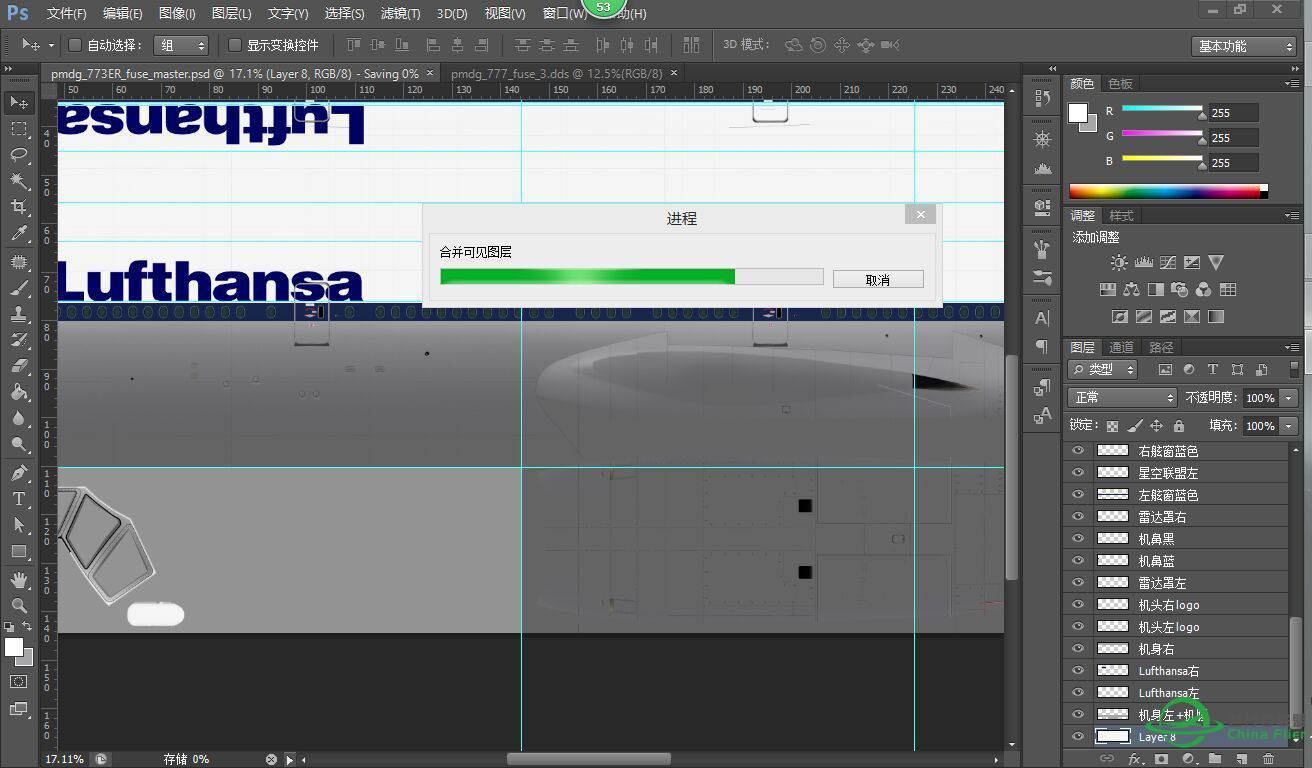Select the Magic Wand tool

coord(19,181)
